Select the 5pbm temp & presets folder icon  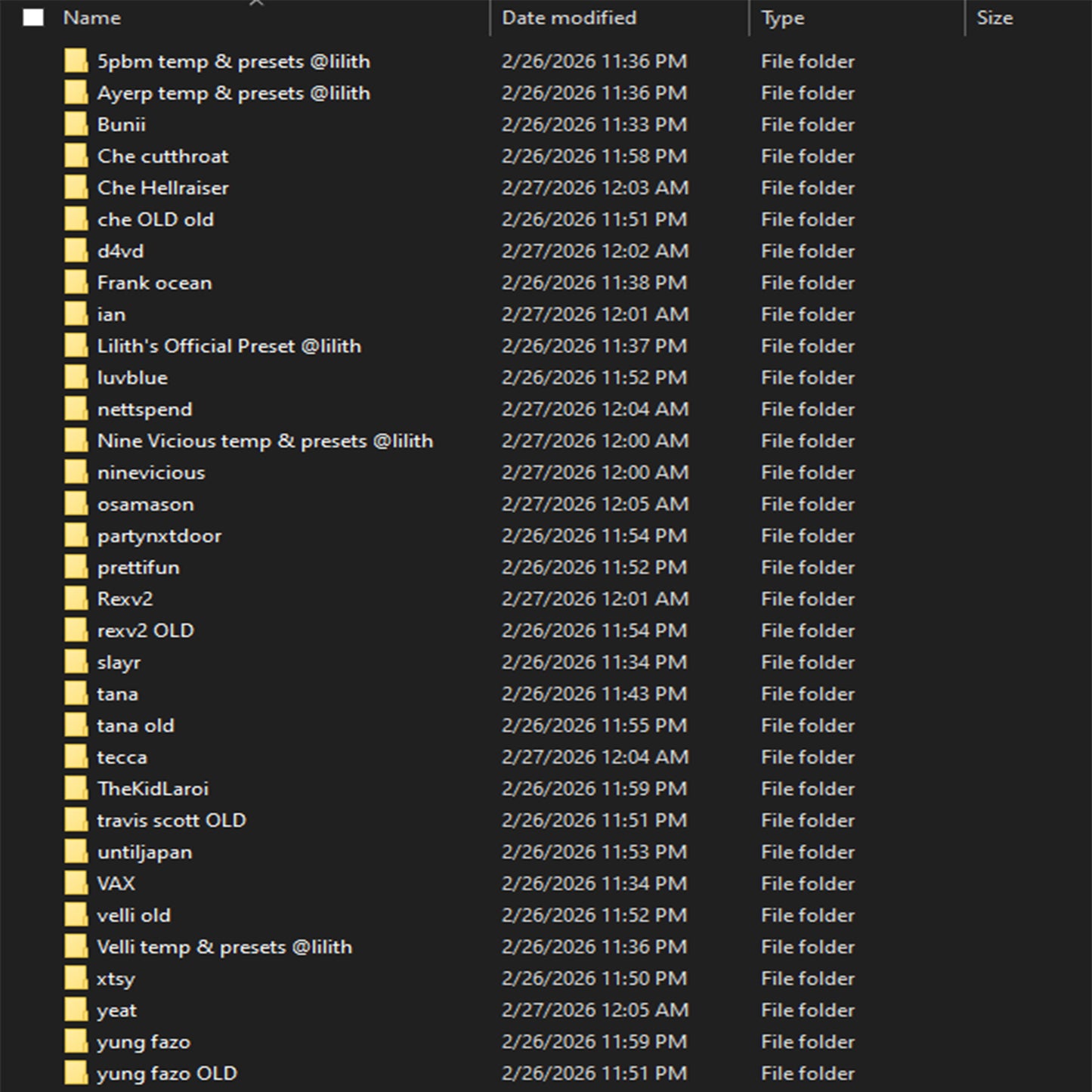76,61
